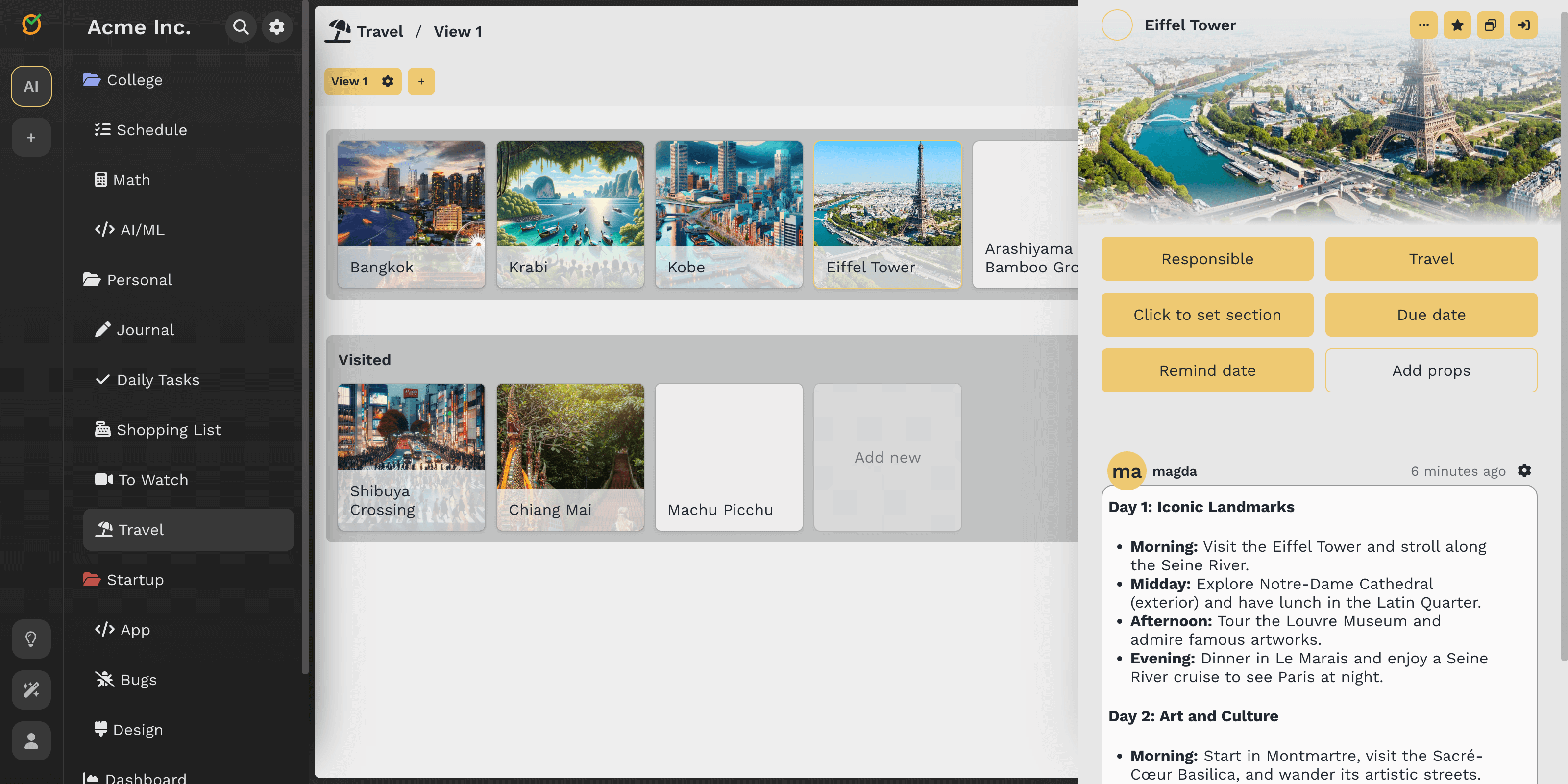Open the user profile icon
Viewport: 1568px width, 784px height.
(x=31, y=741)
